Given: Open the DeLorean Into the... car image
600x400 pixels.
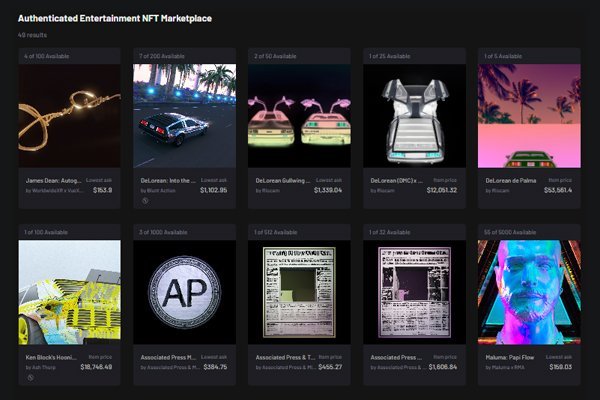Looking at the screenshot, I should (184, 116).
